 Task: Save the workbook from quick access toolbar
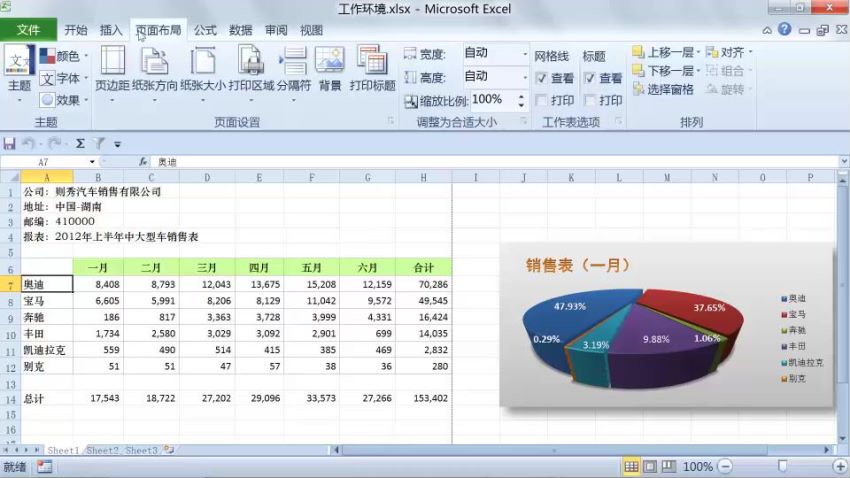[9, 144]
